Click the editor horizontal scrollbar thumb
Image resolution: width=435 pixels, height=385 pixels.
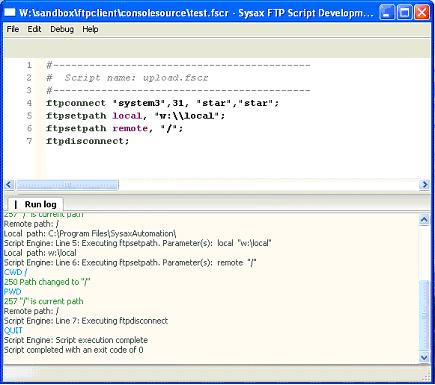pyautogui.click(x=67, y=184)
